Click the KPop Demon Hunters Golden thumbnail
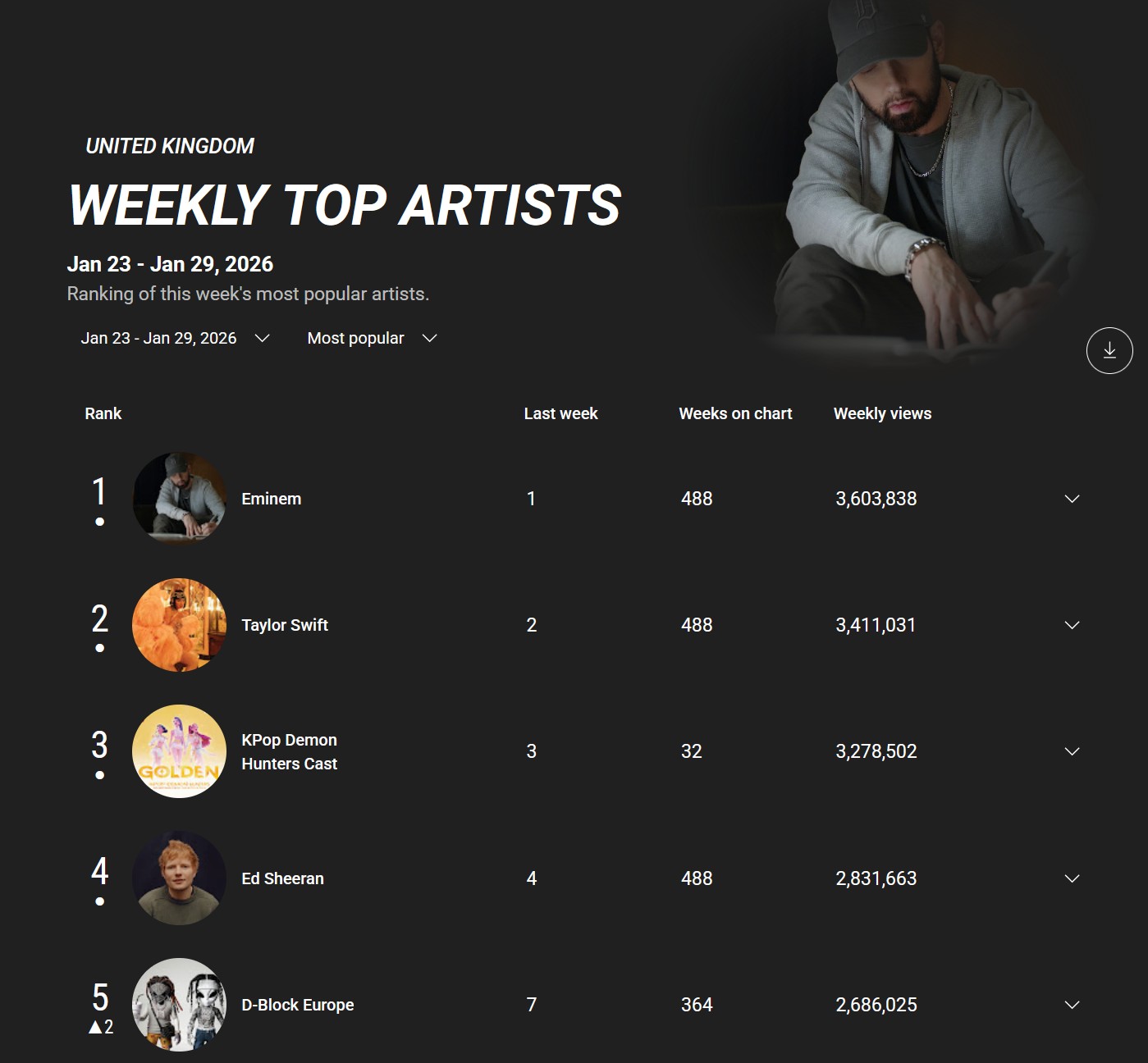1148x1063 pixels. click(179, 751)
